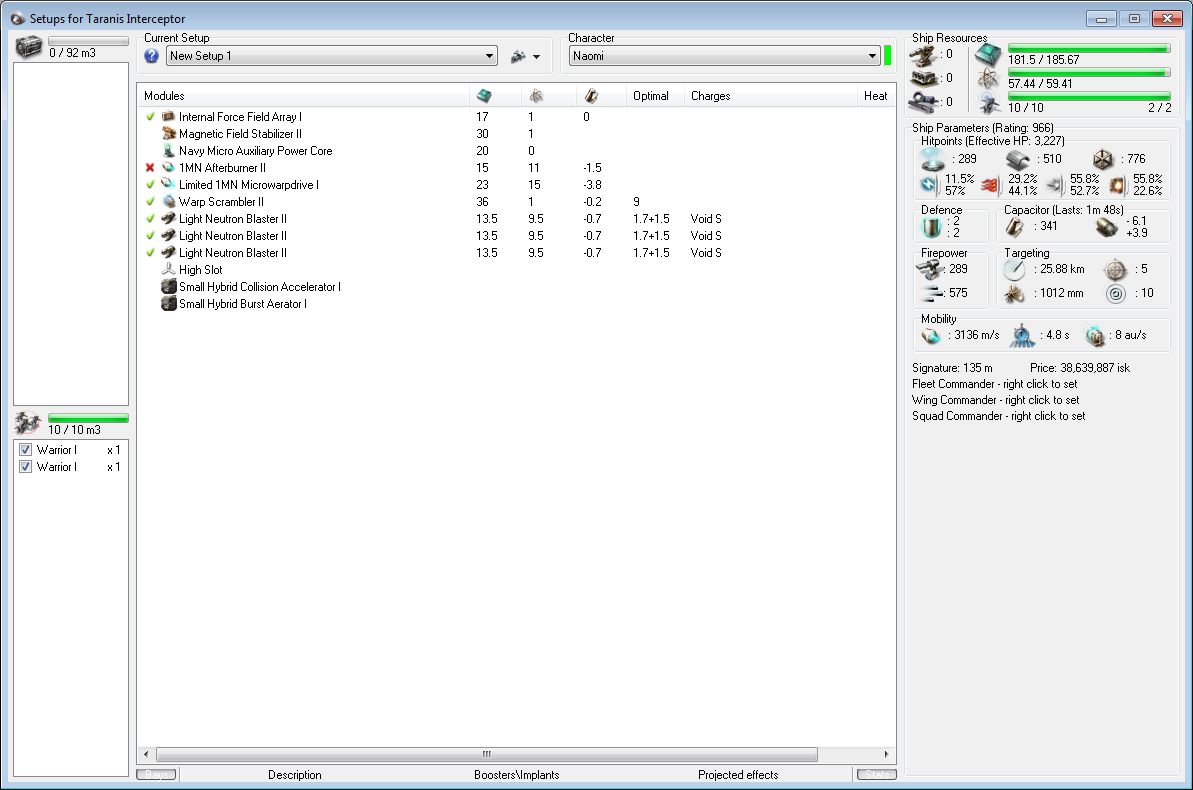Click the drone bay icon above Warrior list
The image size is (1193, 790).
click(27, 423)
